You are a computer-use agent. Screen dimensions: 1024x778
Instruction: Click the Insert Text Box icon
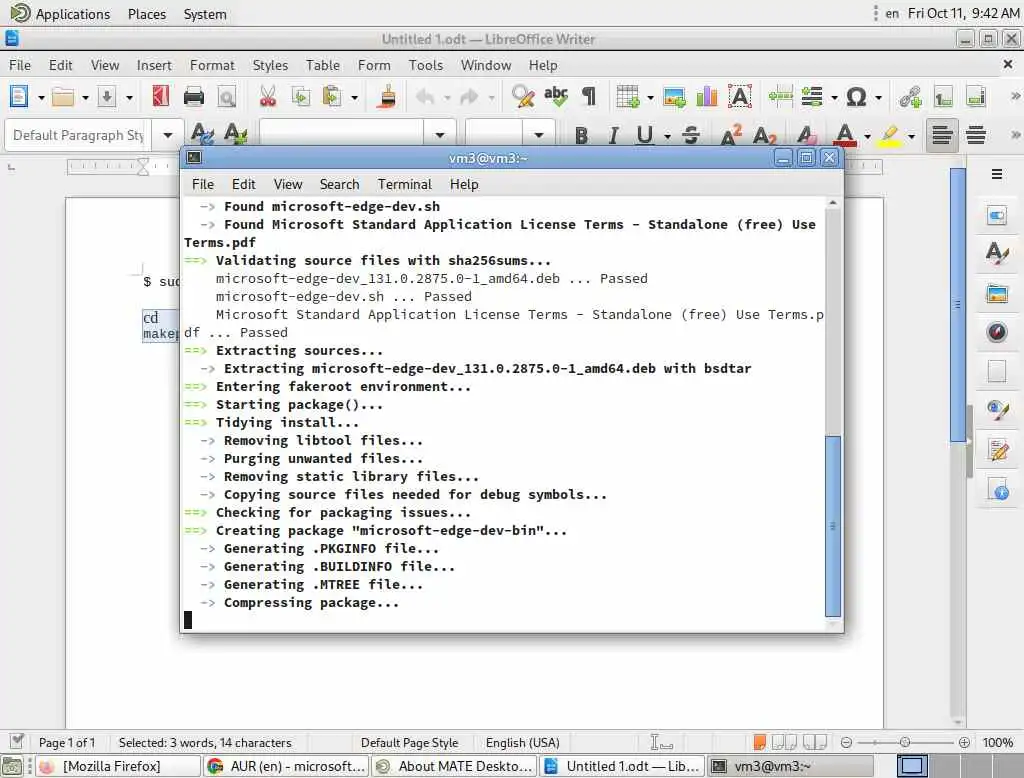pyautogui.click(x=740, y=97)
